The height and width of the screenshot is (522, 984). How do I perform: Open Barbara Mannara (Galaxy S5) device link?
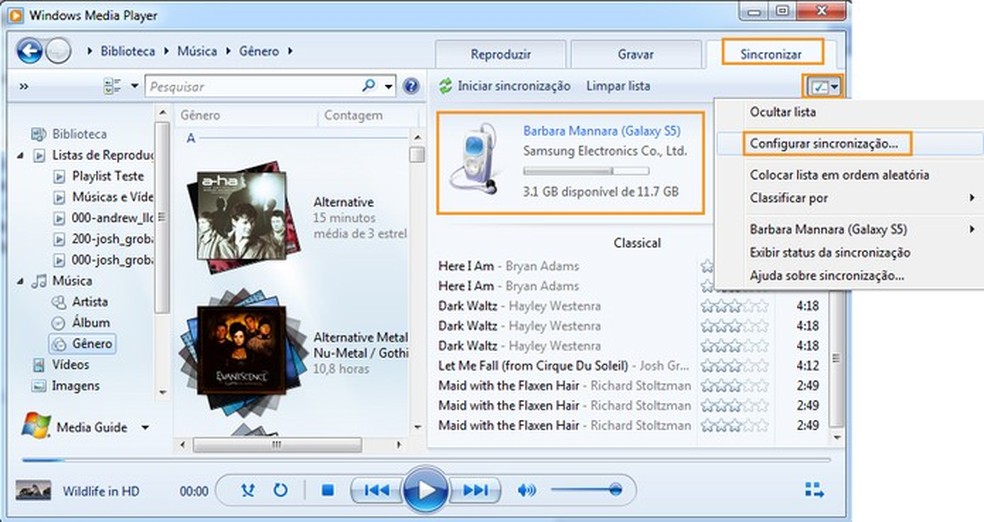(x=586, y=131)
